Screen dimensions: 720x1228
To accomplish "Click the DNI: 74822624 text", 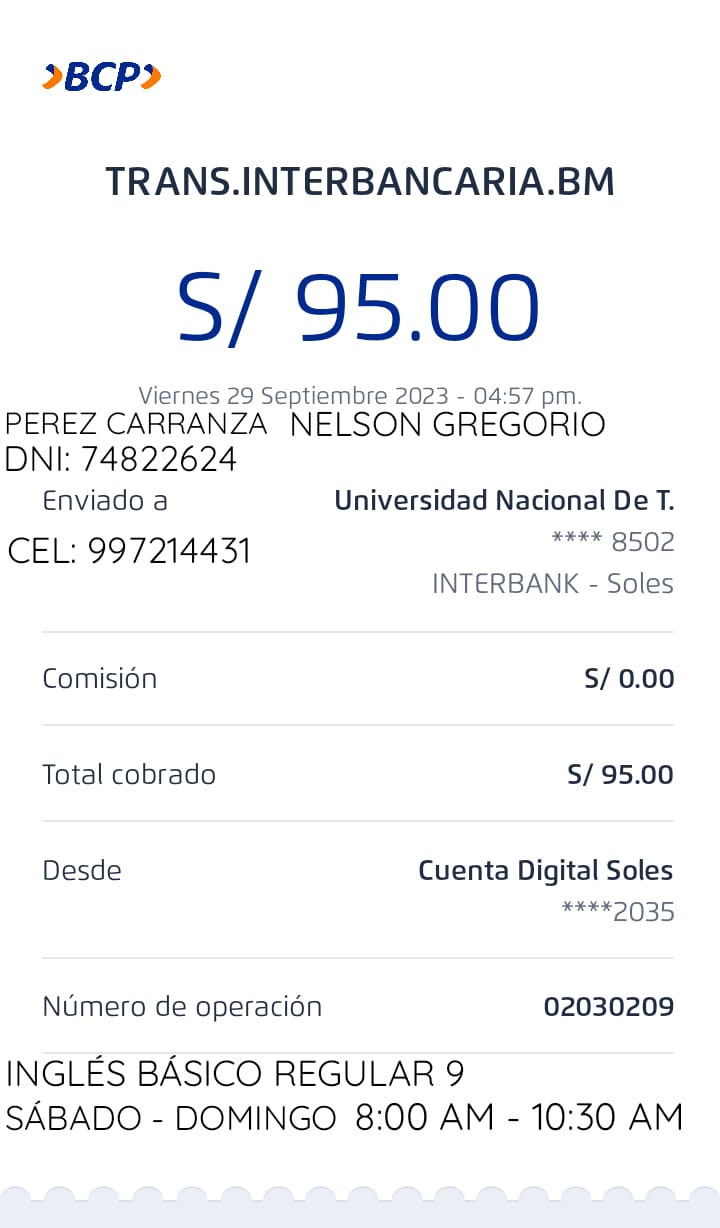I will 121,459.
